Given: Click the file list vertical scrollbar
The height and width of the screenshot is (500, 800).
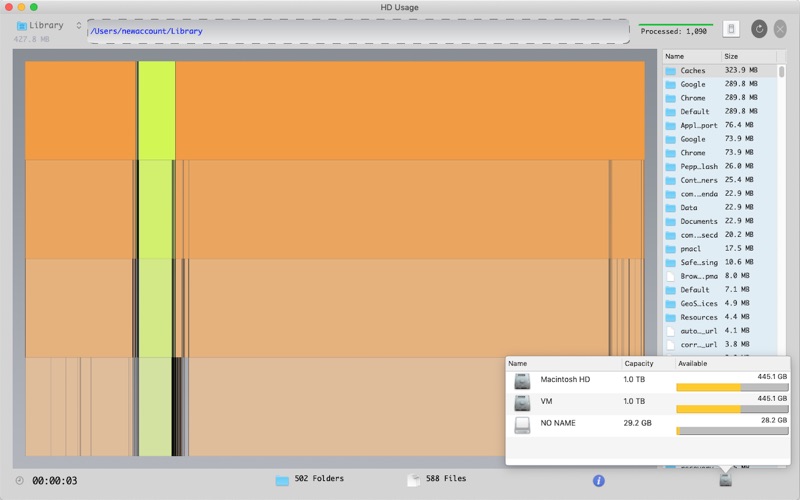Looking at the screenshot, I should tap(781, 71).
